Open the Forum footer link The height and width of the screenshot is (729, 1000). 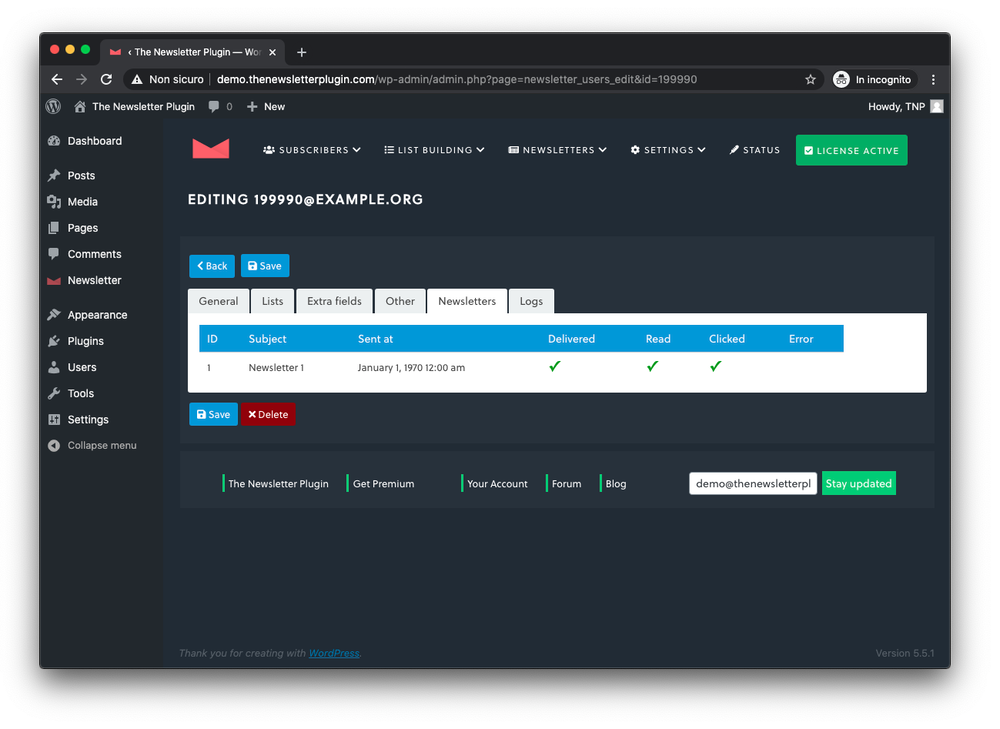566,484
